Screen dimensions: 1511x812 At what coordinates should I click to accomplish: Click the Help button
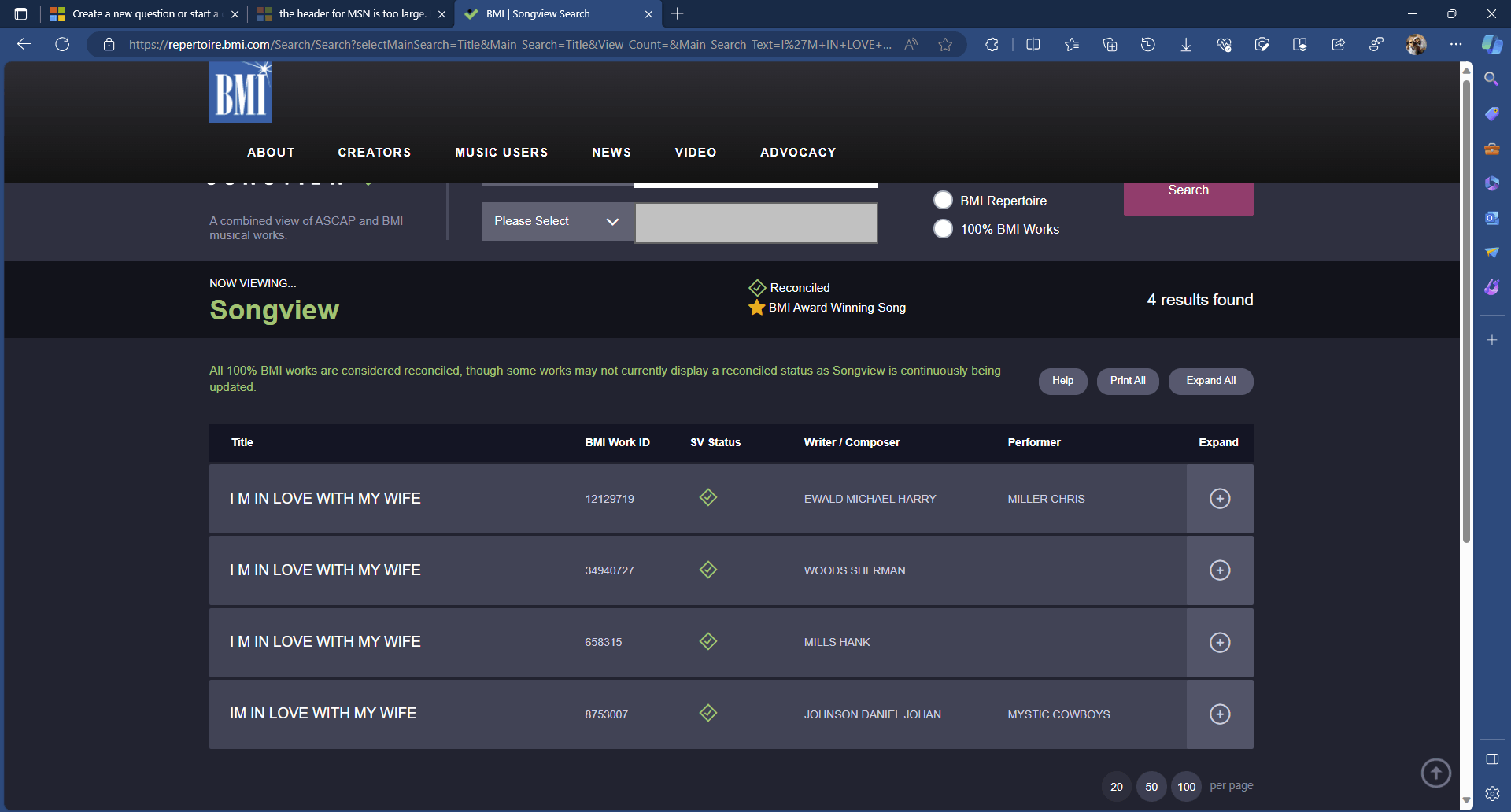click(1063, 382)
